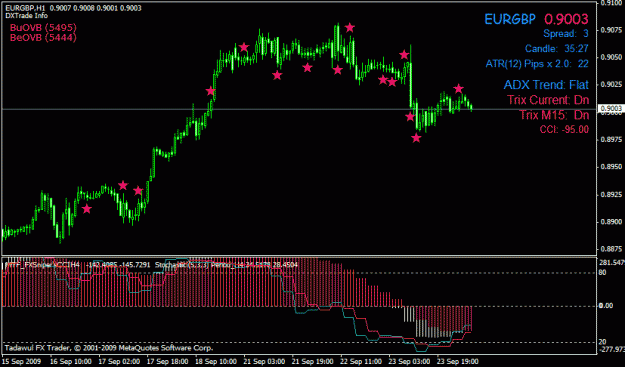Click the 0.00 level label on indicator scale
Image resolution: width=625 pixels, height=367 pixels.
pos(606,306)
